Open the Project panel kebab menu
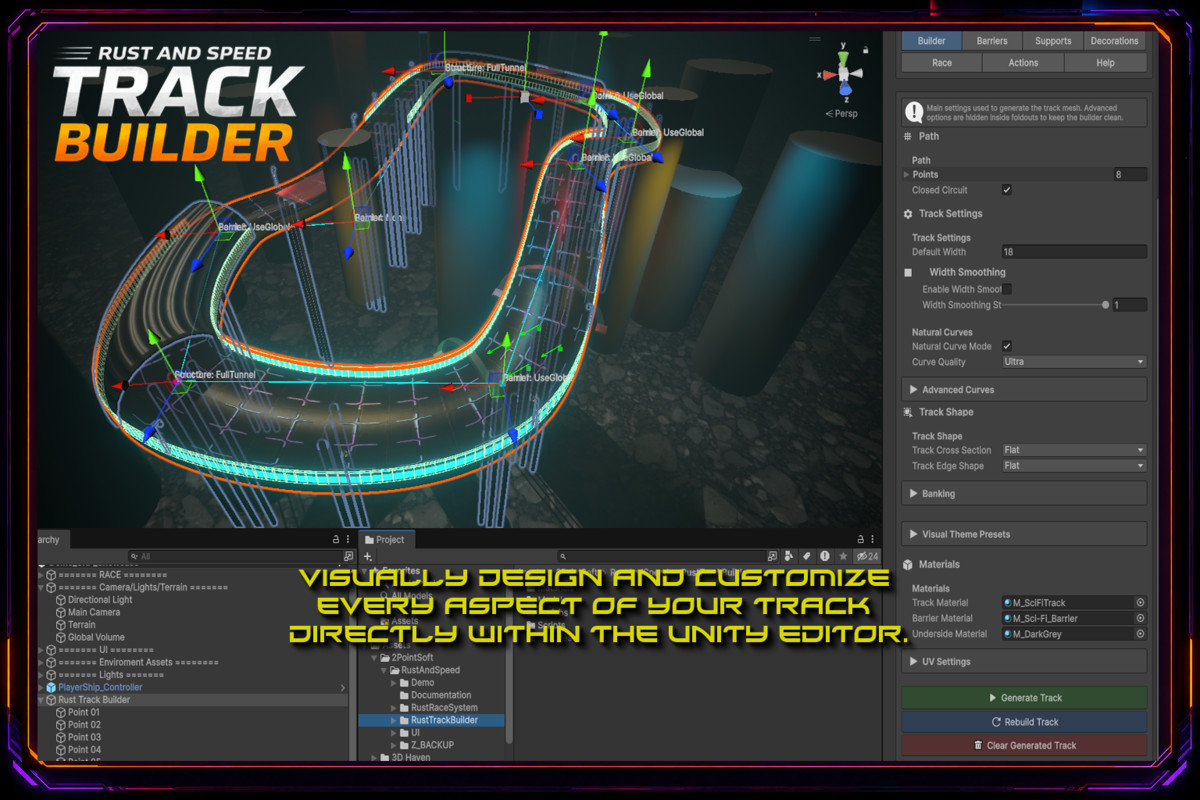Image resolution: width=1200 pixels, height=800 pixels. click(873, 539)
